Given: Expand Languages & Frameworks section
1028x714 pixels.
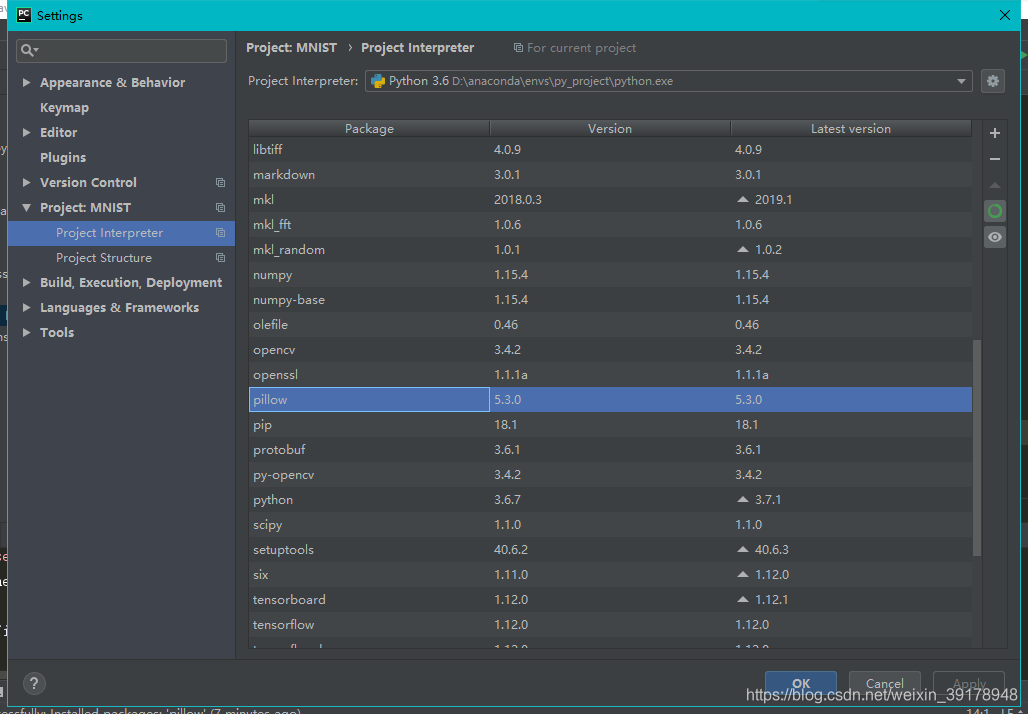Looking at the screenshot, I should 26,307.
